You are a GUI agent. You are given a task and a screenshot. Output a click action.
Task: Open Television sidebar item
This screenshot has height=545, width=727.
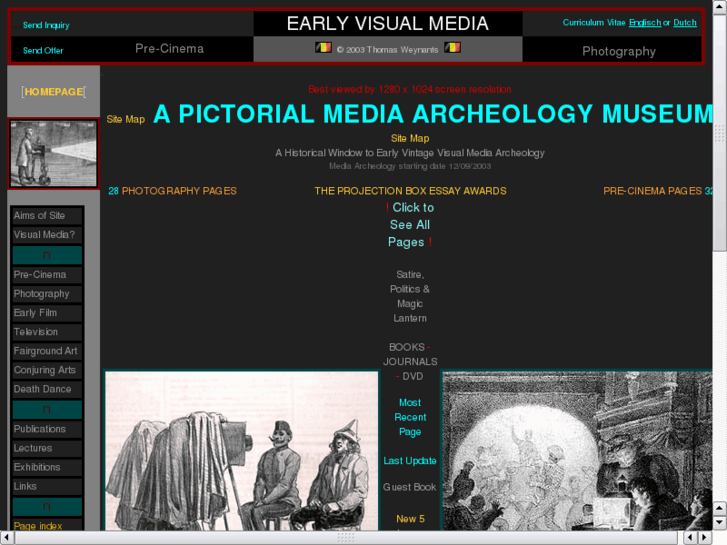[47, 332]
